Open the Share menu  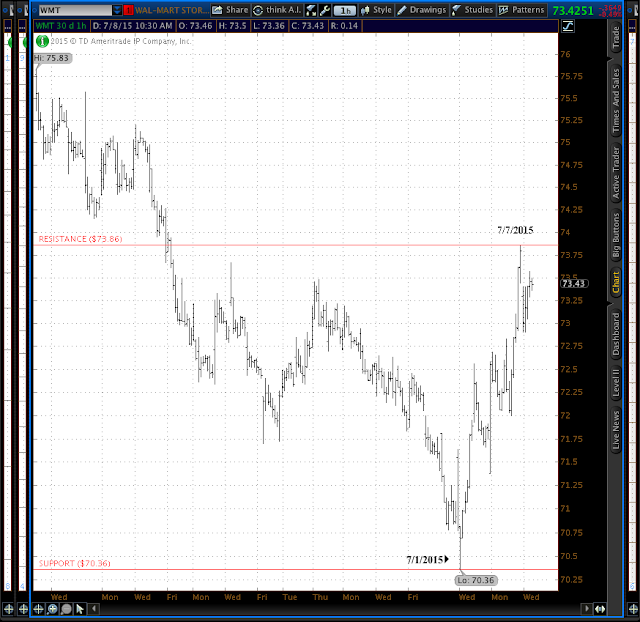[230, 10]
